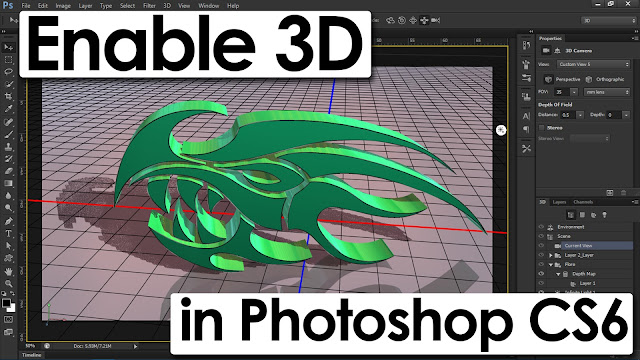The height and width of the screenshot is (360, 640).
Task: Select the Blur tool
Action: tap(8, 196)
